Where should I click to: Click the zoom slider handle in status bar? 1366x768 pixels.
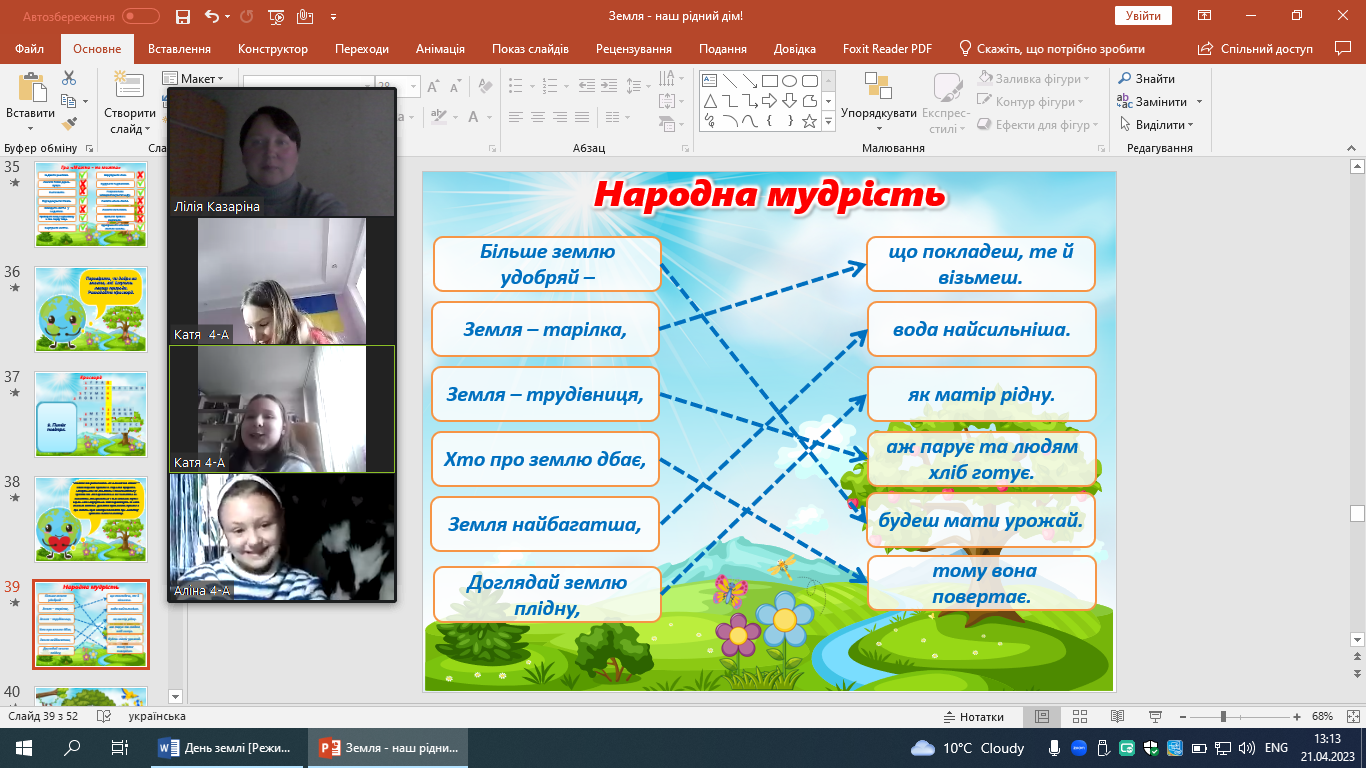1223,717
